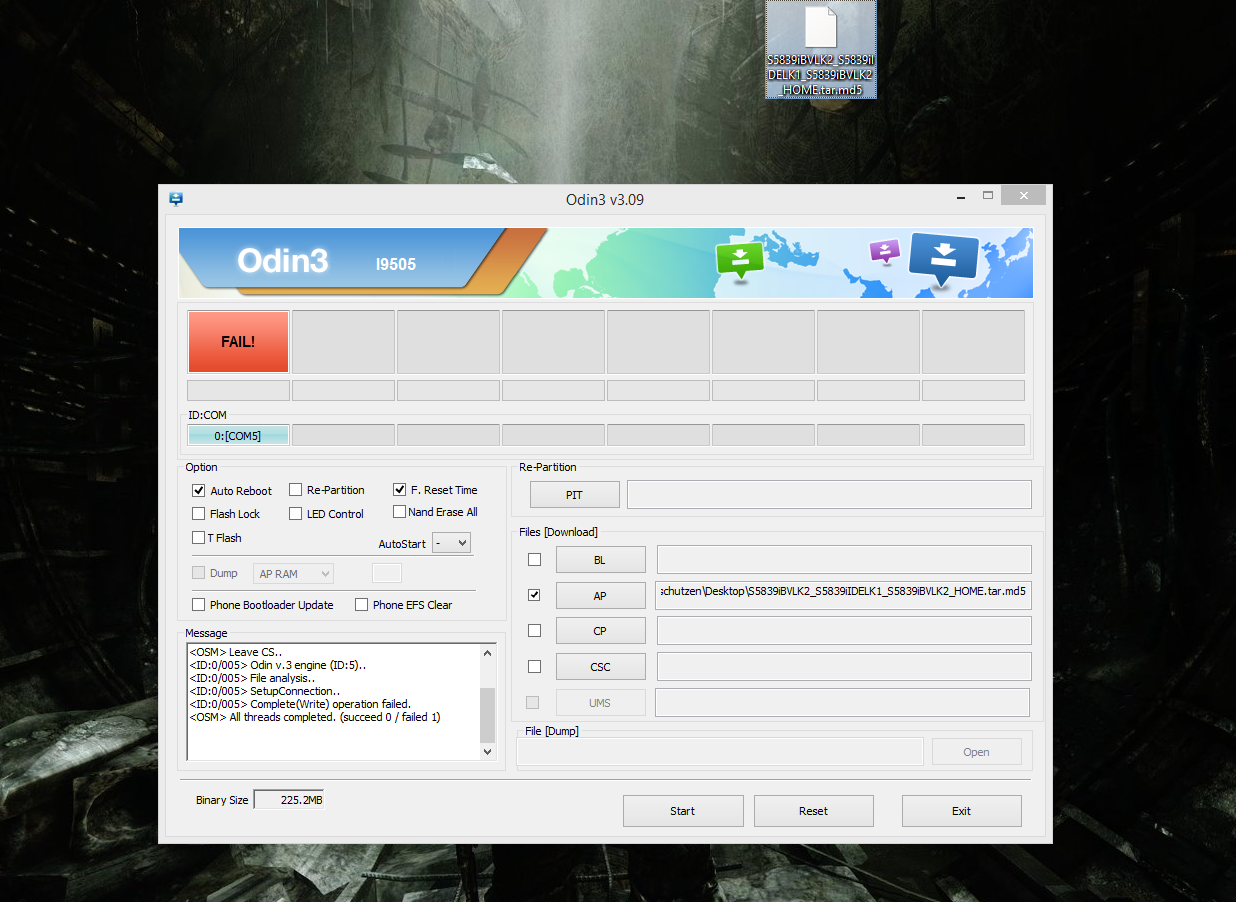Open the Odin3 window system menu icon
The image size is (1236, 902).
[x=176, y=199]
